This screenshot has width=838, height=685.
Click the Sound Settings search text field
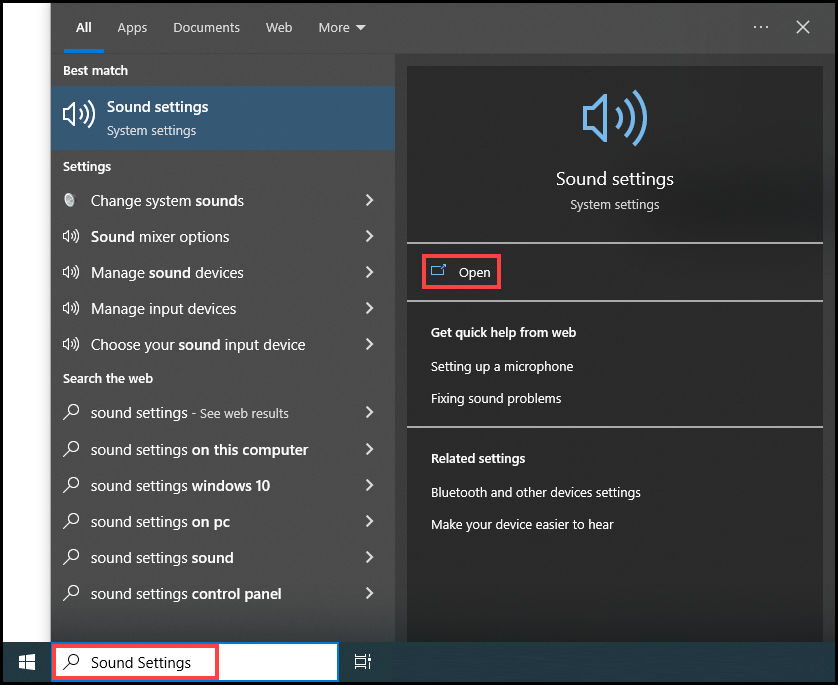pyautogui.click(x=195, y=662)
